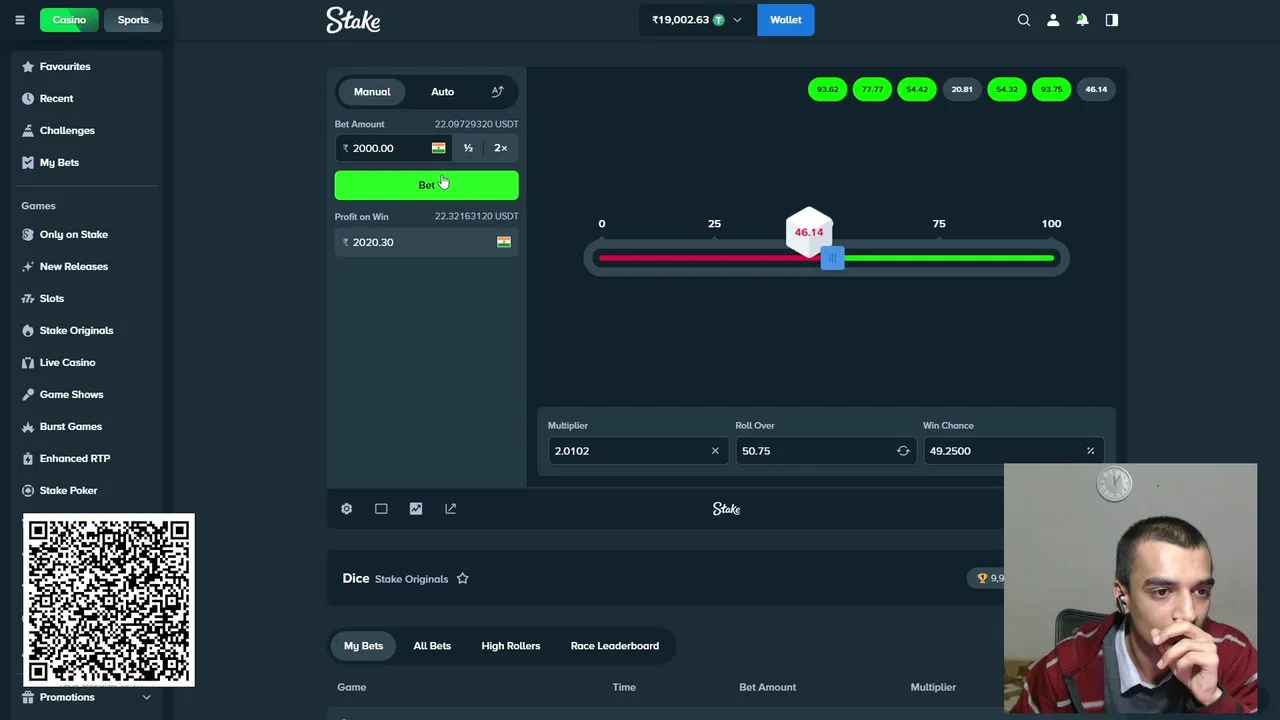Halve the bet with ½ button
The image size is (1280, 720).
click(x=468, y=148)
